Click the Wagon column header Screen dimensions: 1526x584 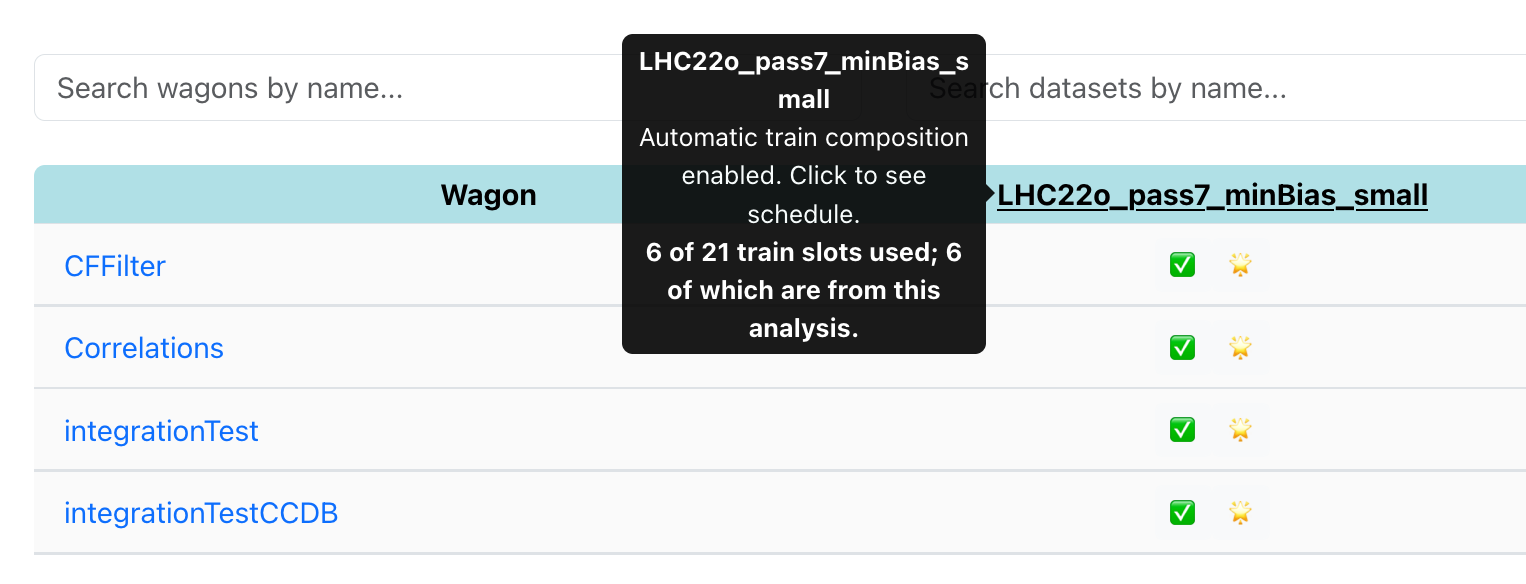click(x=488, y=195)
